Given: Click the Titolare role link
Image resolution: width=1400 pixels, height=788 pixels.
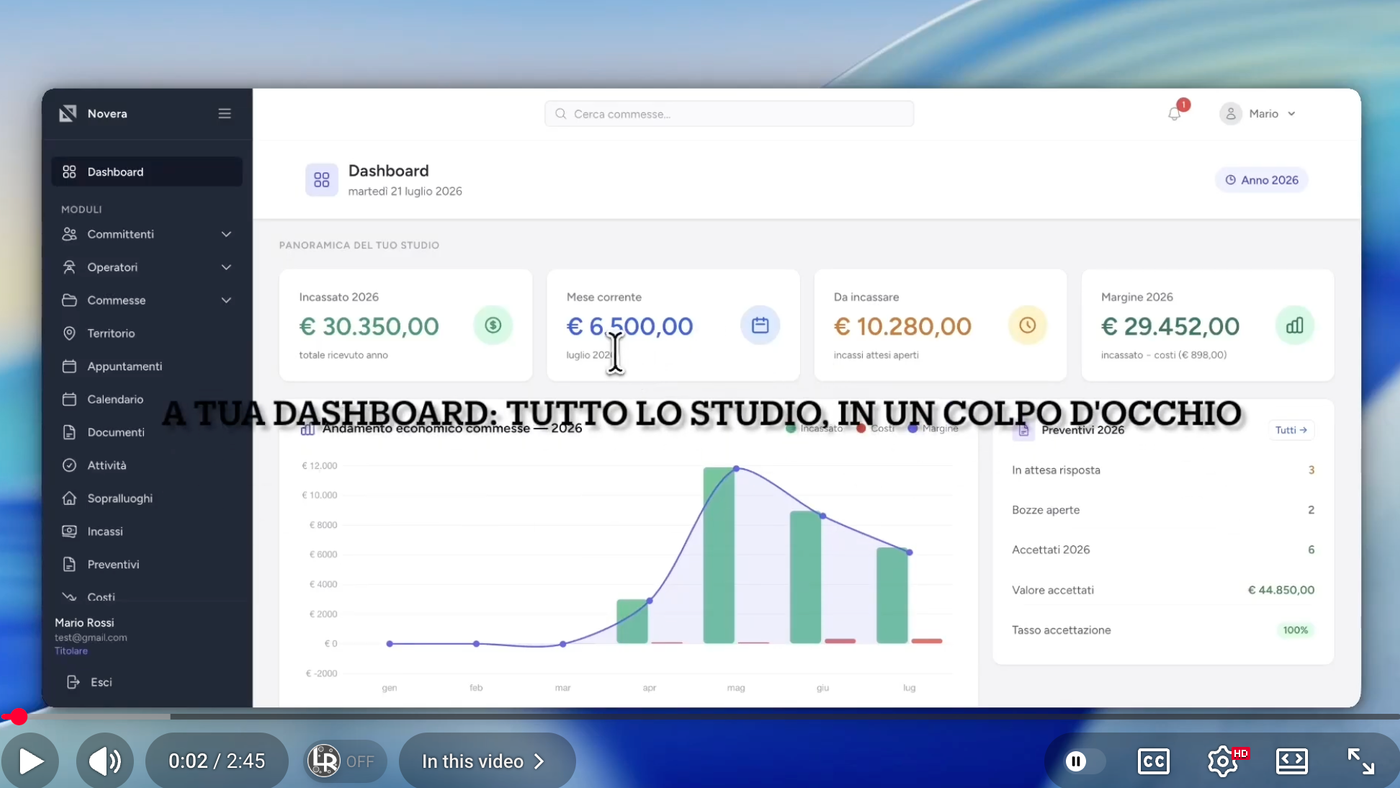Looking at the screenshot, I should pos(71,651).
